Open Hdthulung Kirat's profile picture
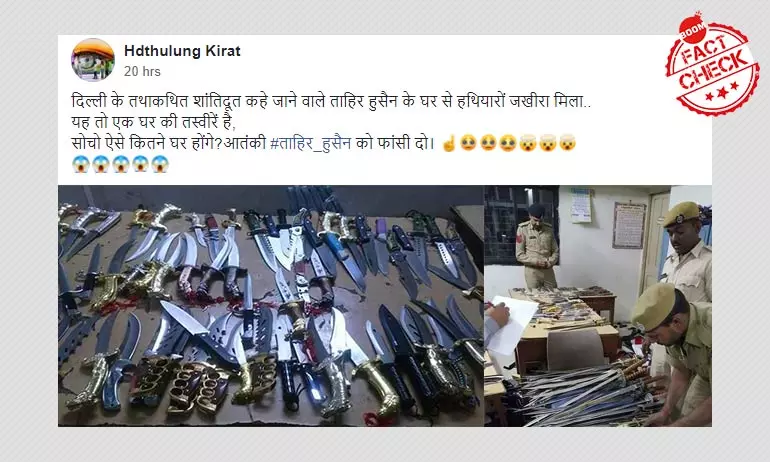The width and height of the screenshot is (770, 462). click(x=93, y=60)
